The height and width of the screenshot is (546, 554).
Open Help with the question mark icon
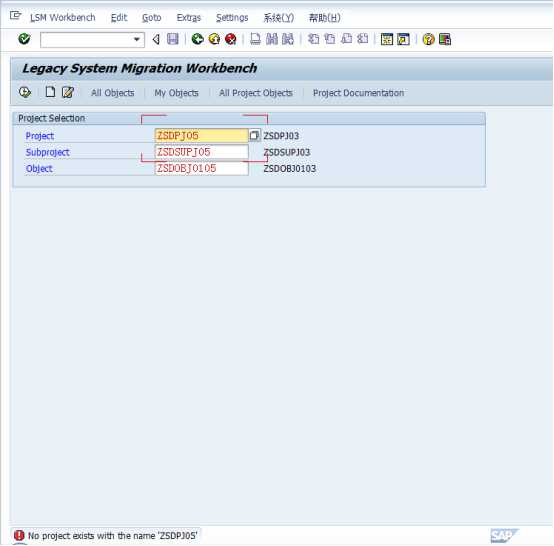[429, 39]
